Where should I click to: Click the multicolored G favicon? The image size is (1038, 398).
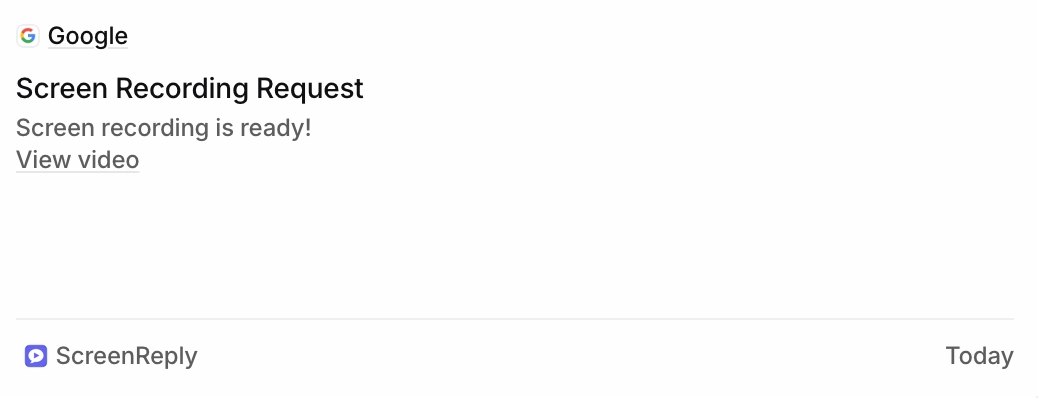coord(28,36)
